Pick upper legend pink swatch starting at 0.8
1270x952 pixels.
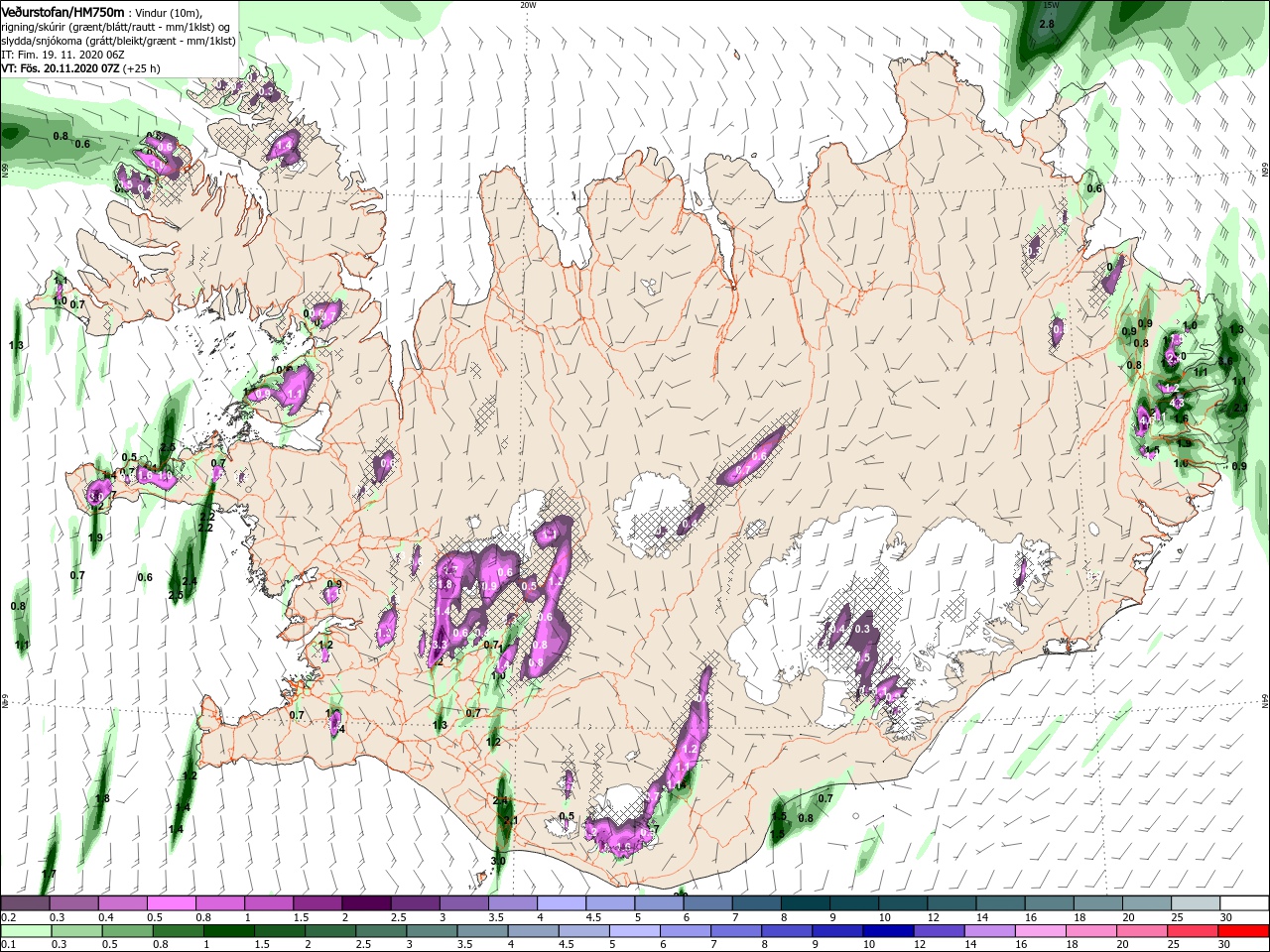219,903
